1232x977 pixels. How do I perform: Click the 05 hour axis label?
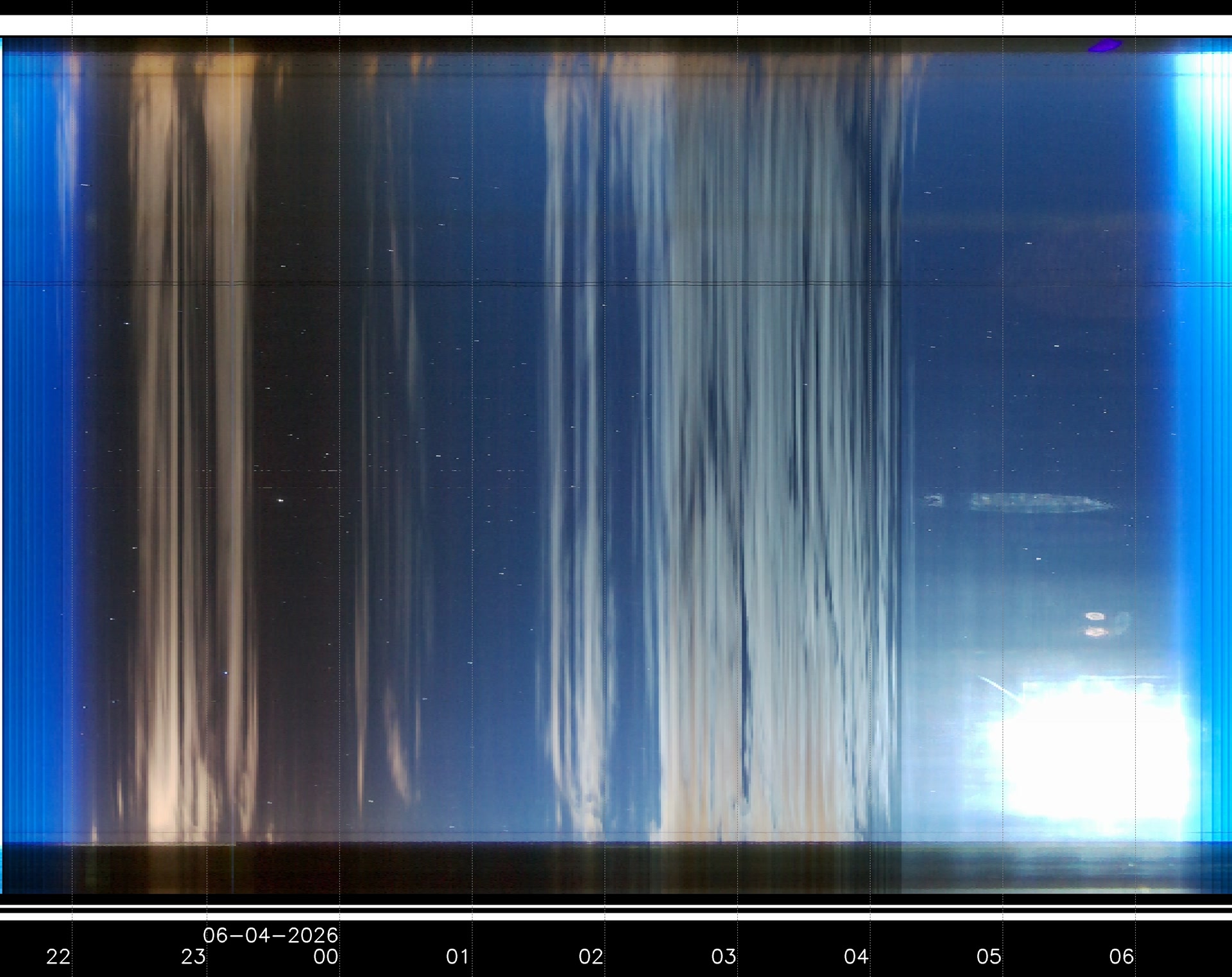tap(989, 957)
